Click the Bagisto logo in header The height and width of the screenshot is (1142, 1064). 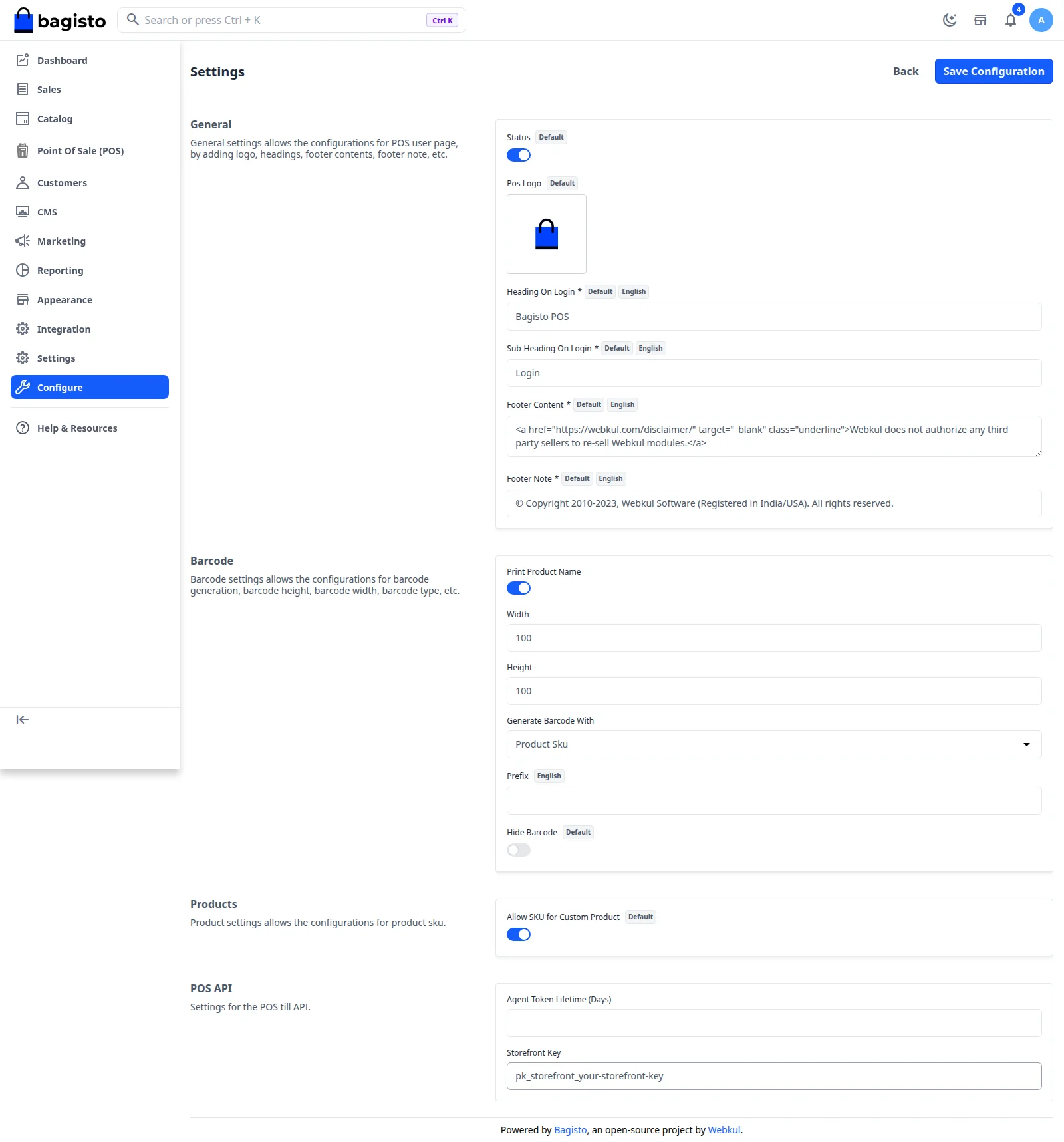[60, 20]
